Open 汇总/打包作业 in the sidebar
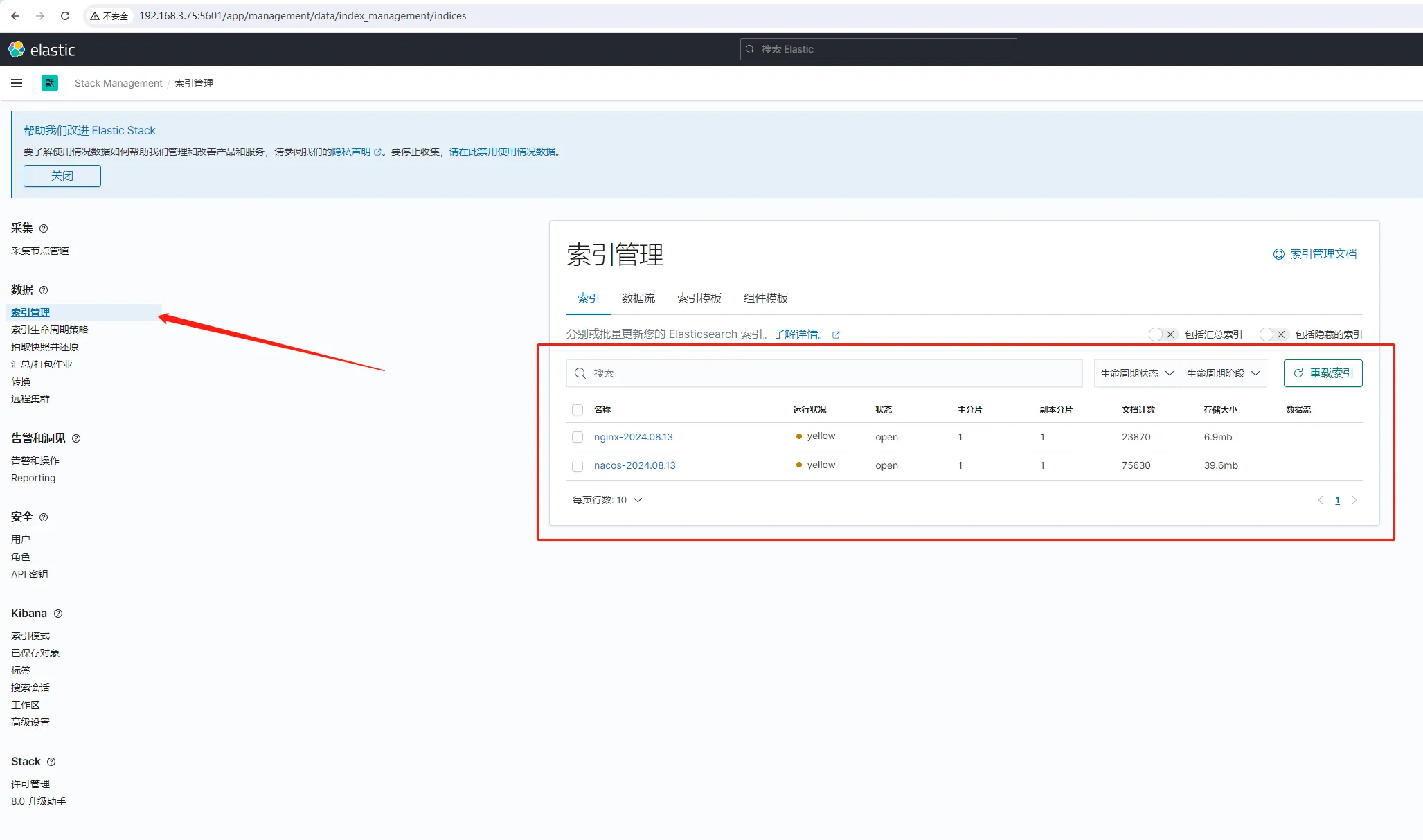This screenshot has height=840, width=1423. [x=42, y=364]
